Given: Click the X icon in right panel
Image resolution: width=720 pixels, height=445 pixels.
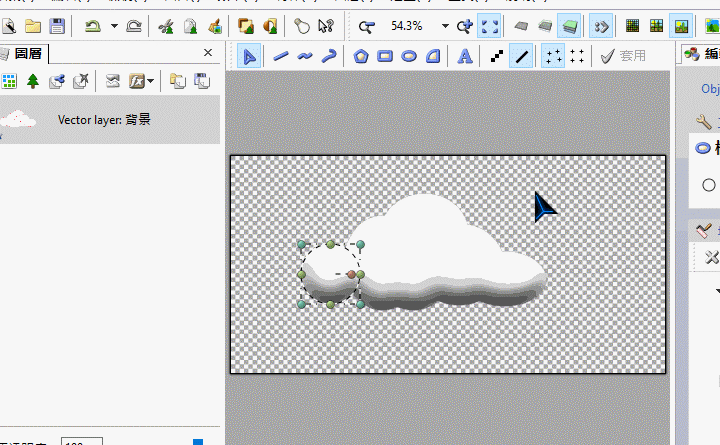Looking at the screenshot, I should coord(712,257).
